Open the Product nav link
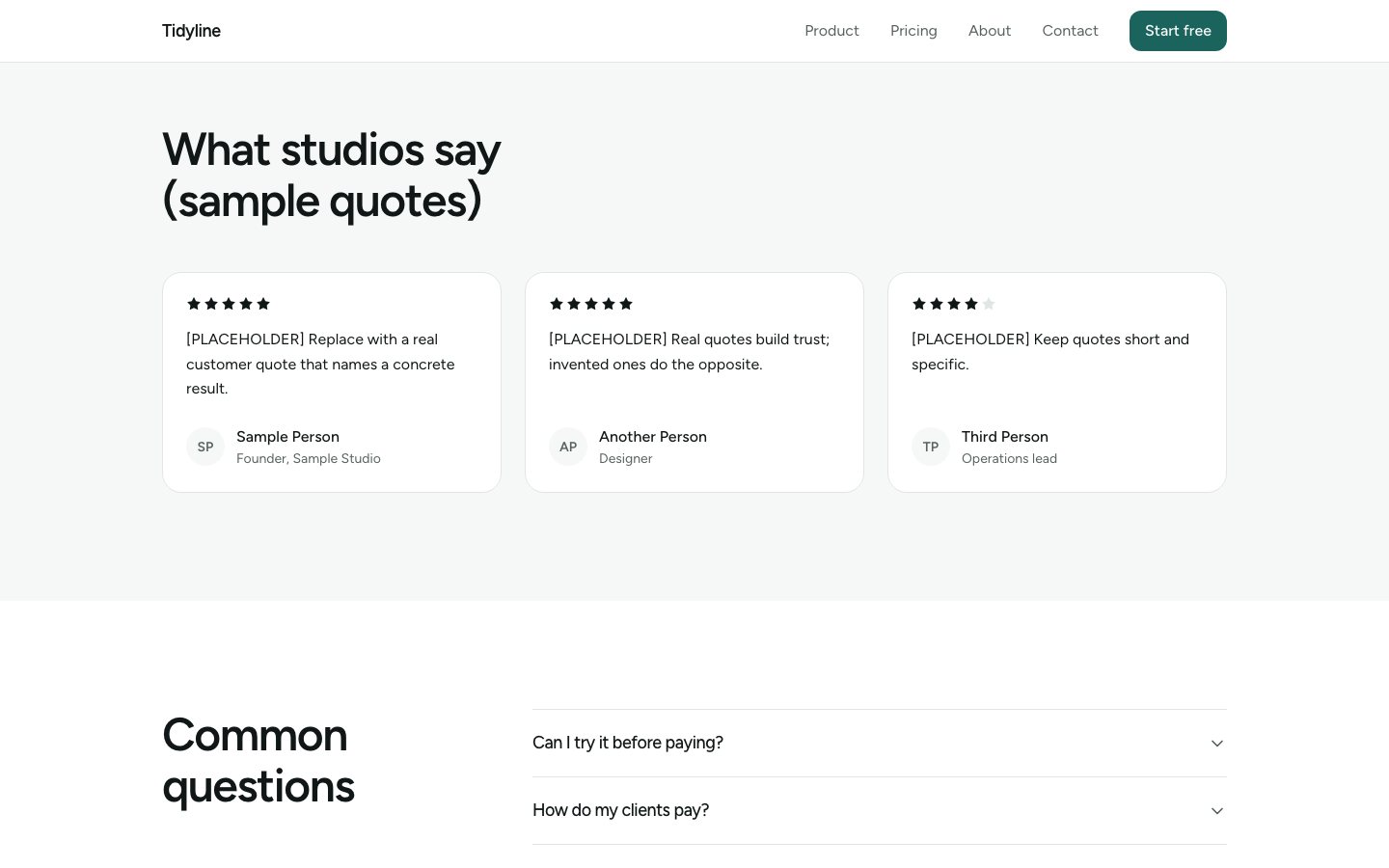 click(831, 31)
